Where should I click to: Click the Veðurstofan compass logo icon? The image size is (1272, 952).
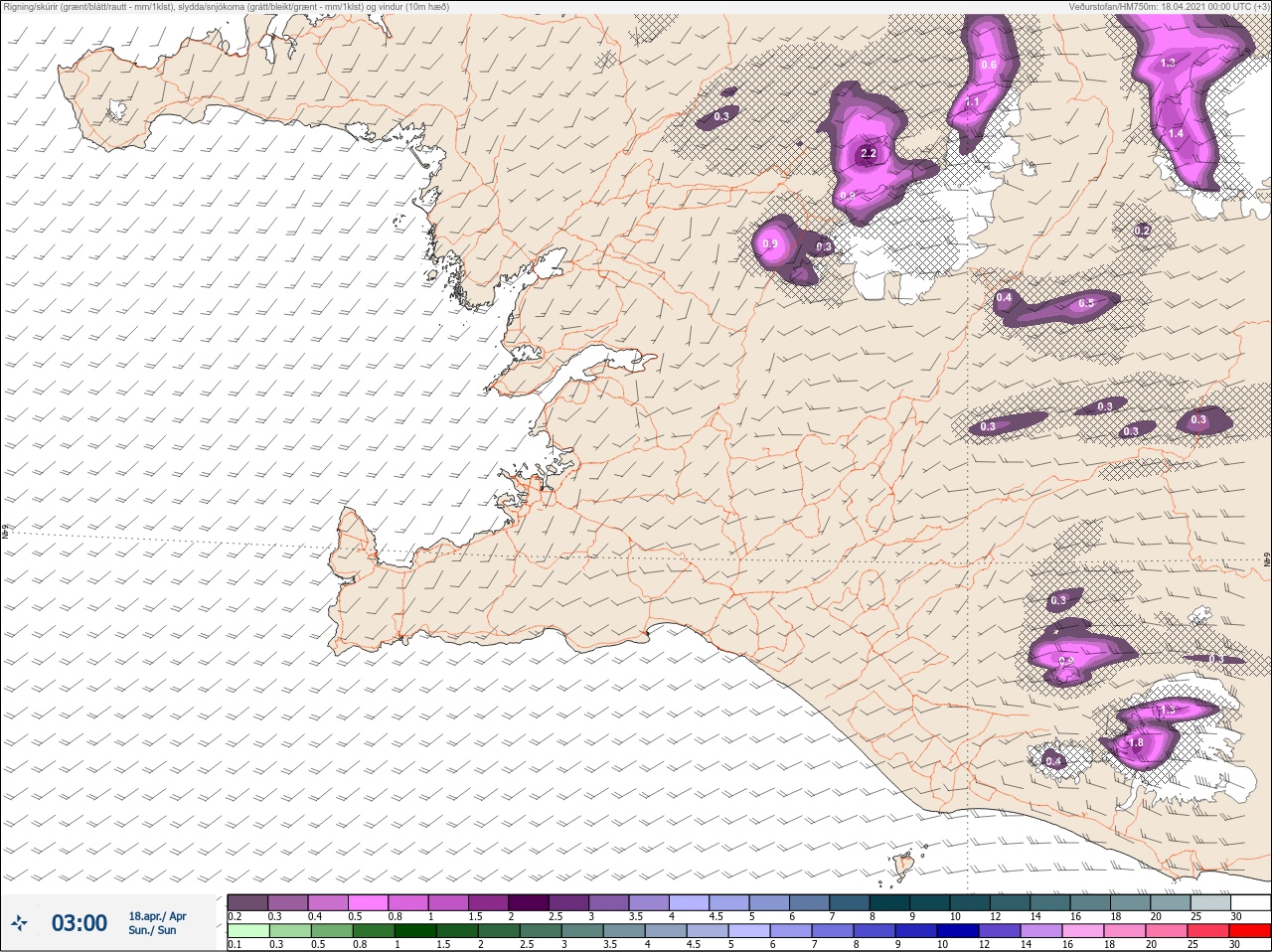pos(19,924)
